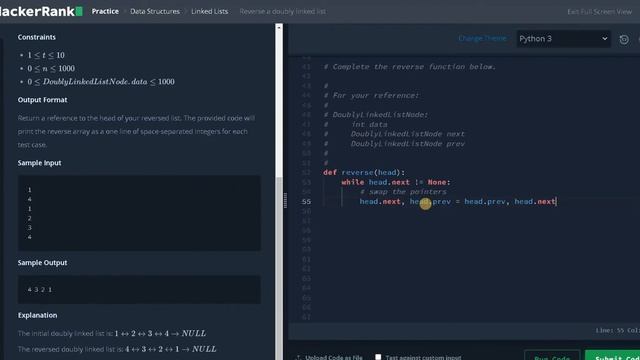
Task: Open the Practice breadcrumb
Action: click(x=105, y=11)
